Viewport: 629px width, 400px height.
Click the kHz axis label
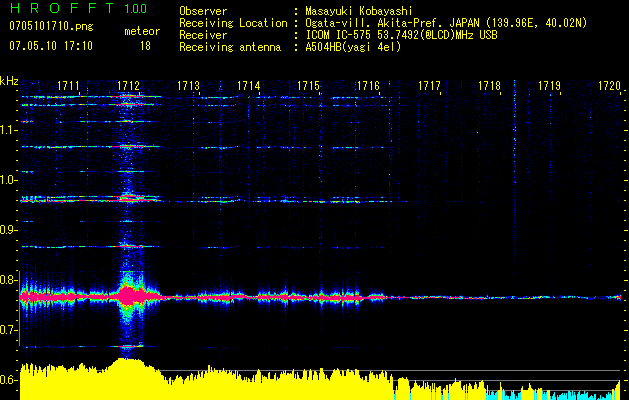pos(9,82)
